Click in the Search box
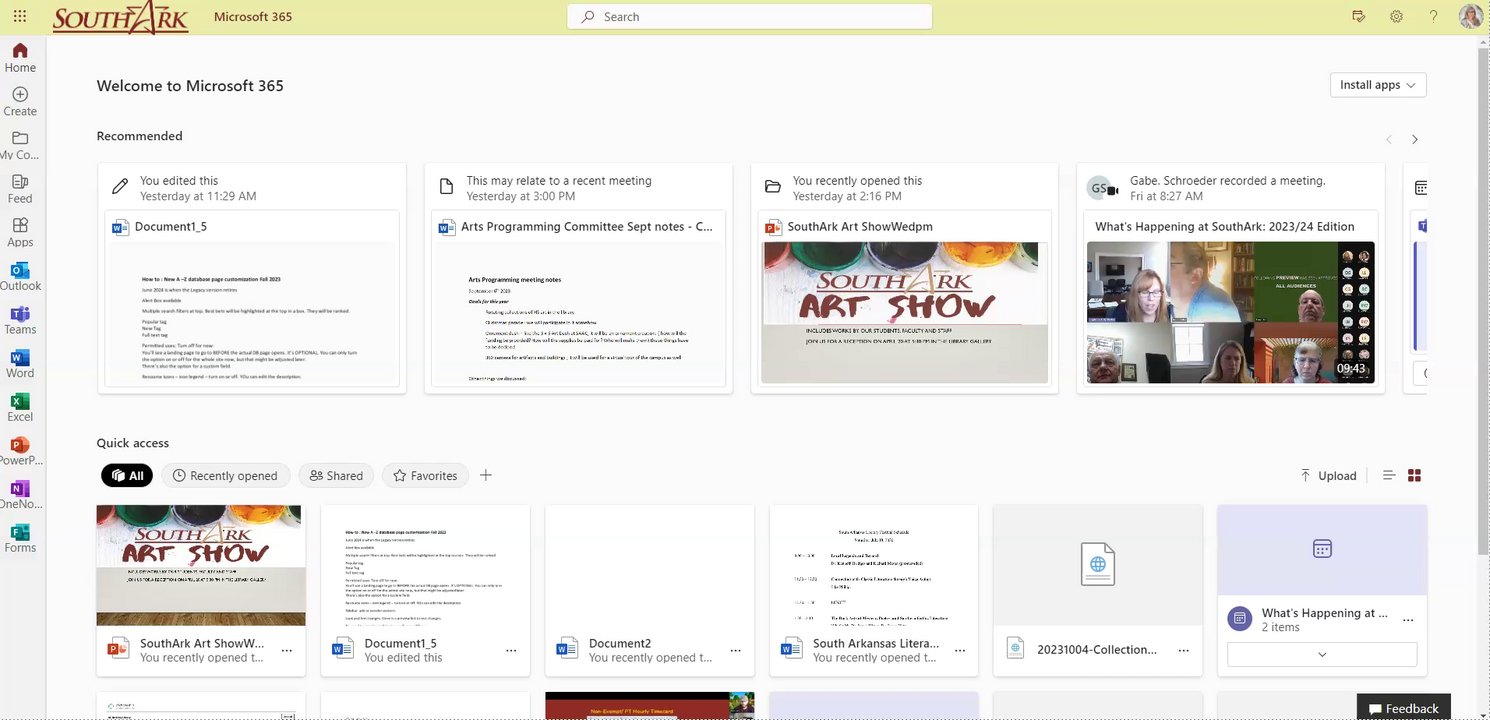 (x=749, y=17)
